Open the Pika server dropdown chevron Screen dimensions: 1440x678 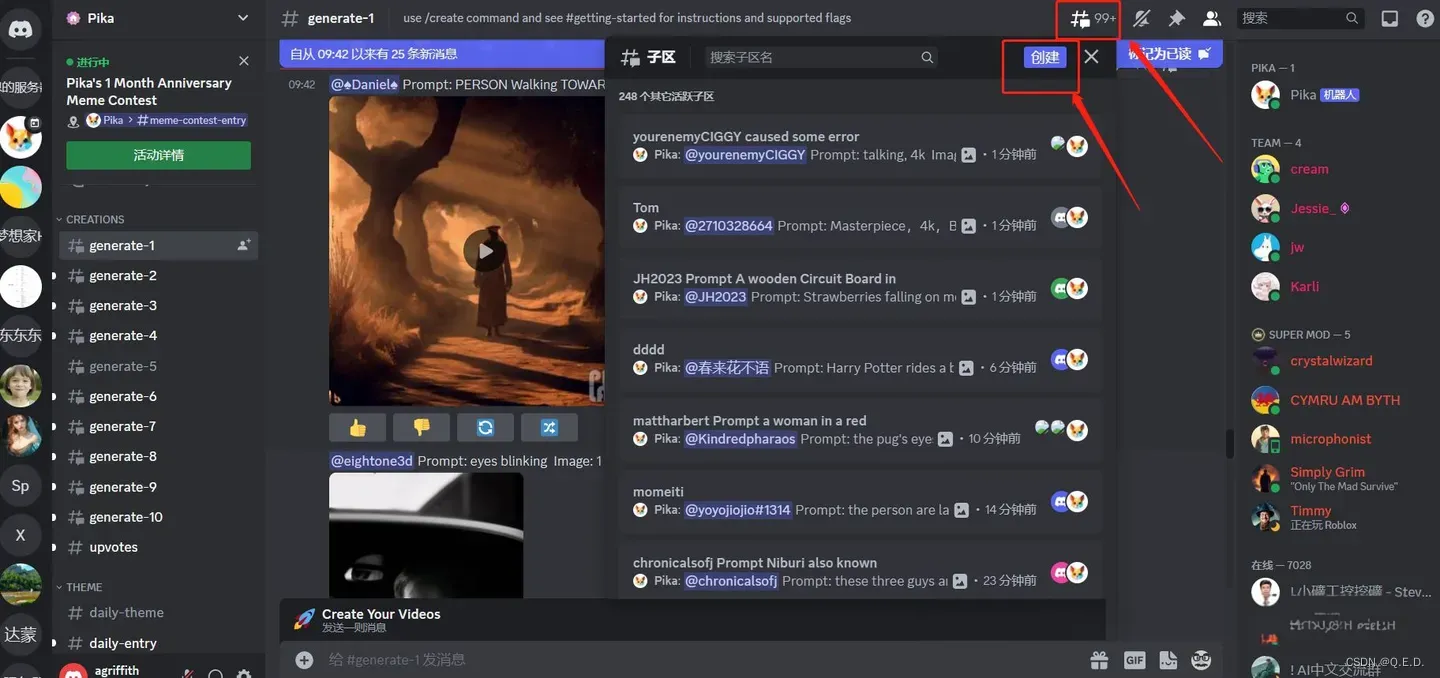pos(243,18)
